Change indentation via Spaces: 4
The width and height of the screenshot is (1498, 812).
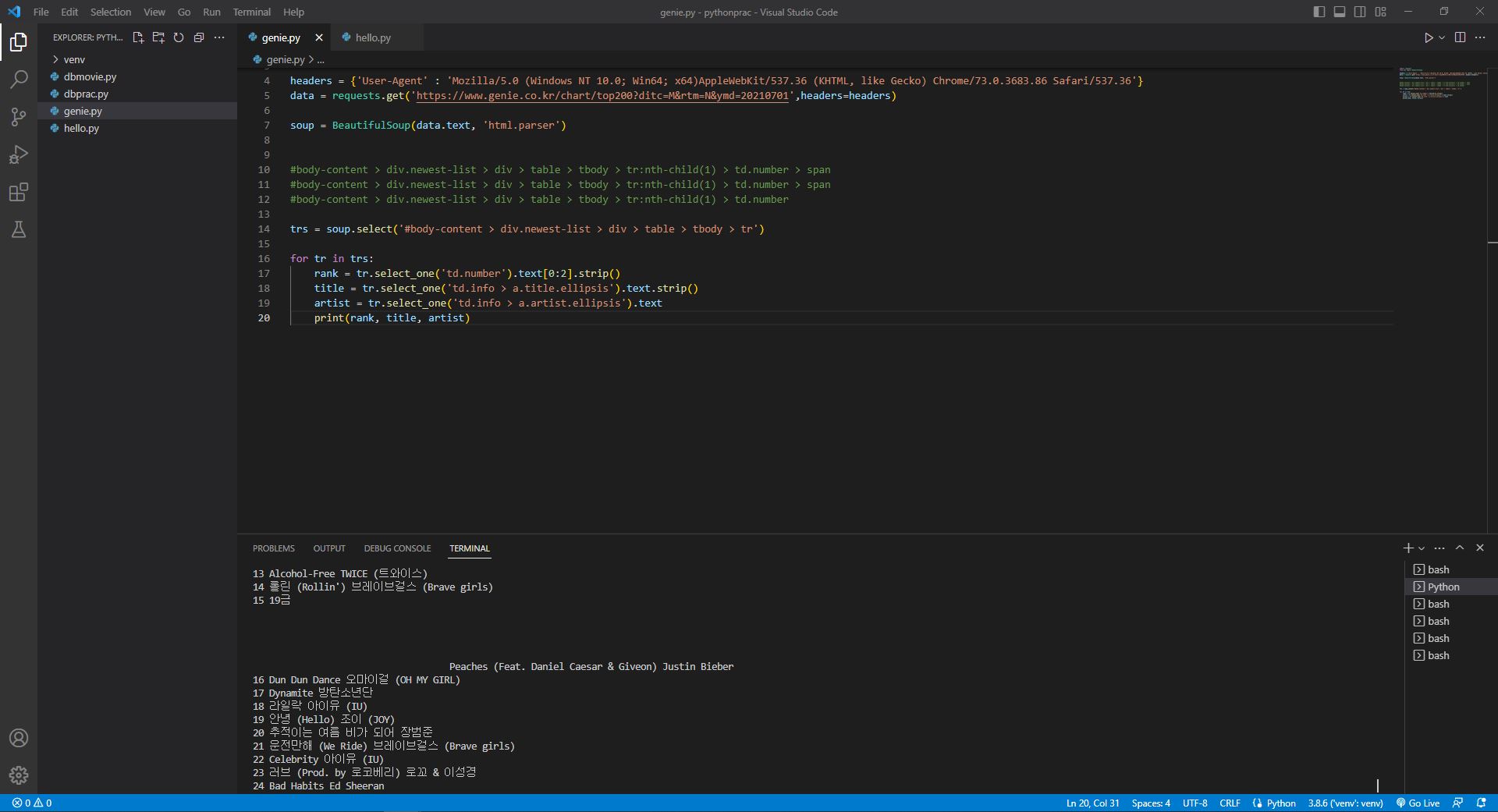[1151, 803]
